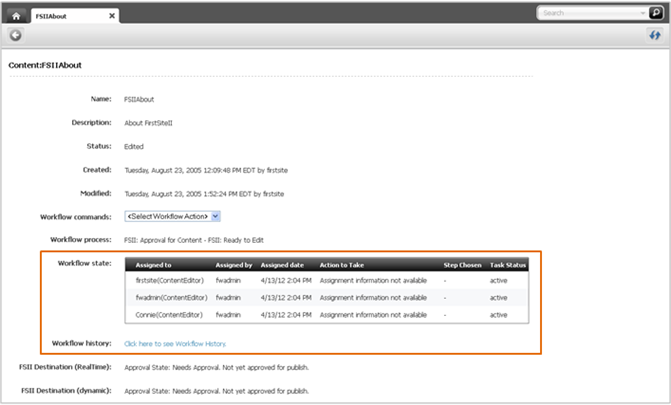Select the firstsite(ContentEditor) cell
This screenshot has width=671, height=405.
pos(169,280)
